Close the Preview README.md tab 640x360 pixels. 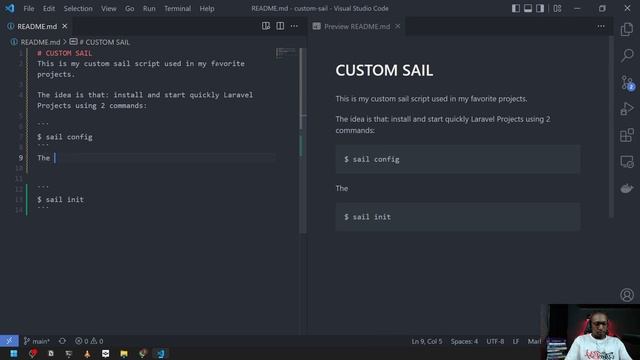398,26
